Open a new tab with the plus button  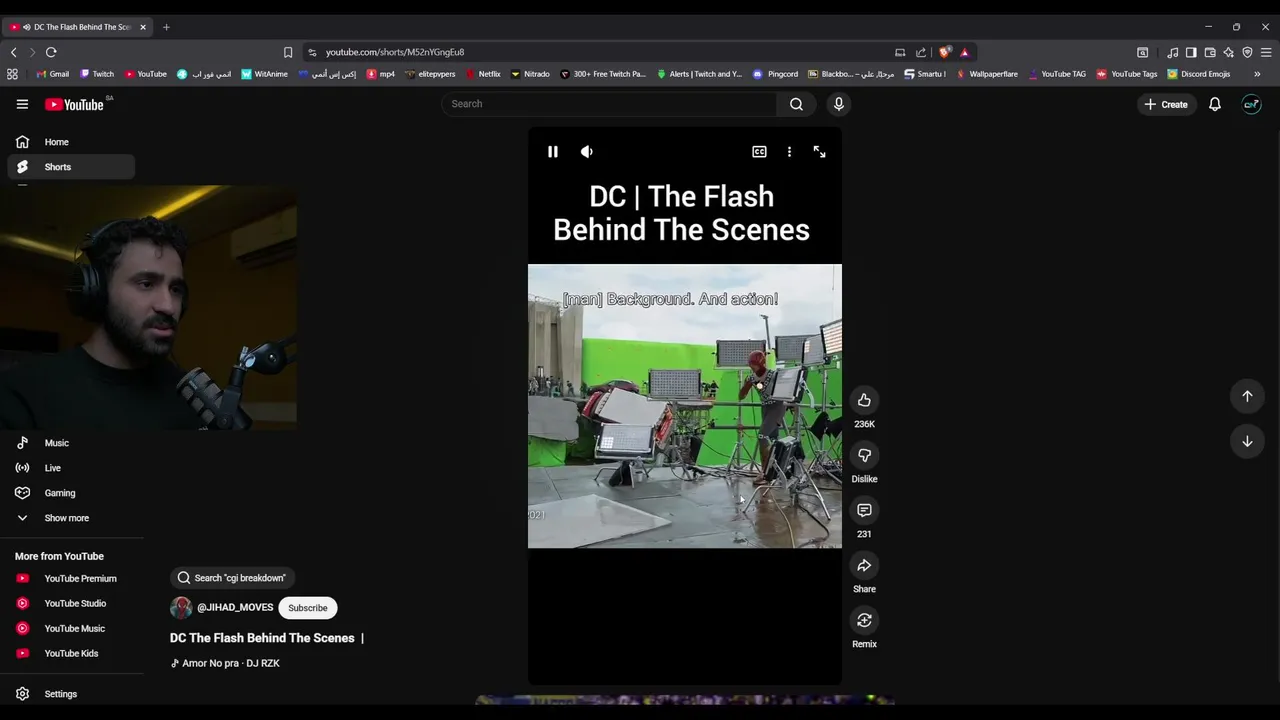(166, 27)
